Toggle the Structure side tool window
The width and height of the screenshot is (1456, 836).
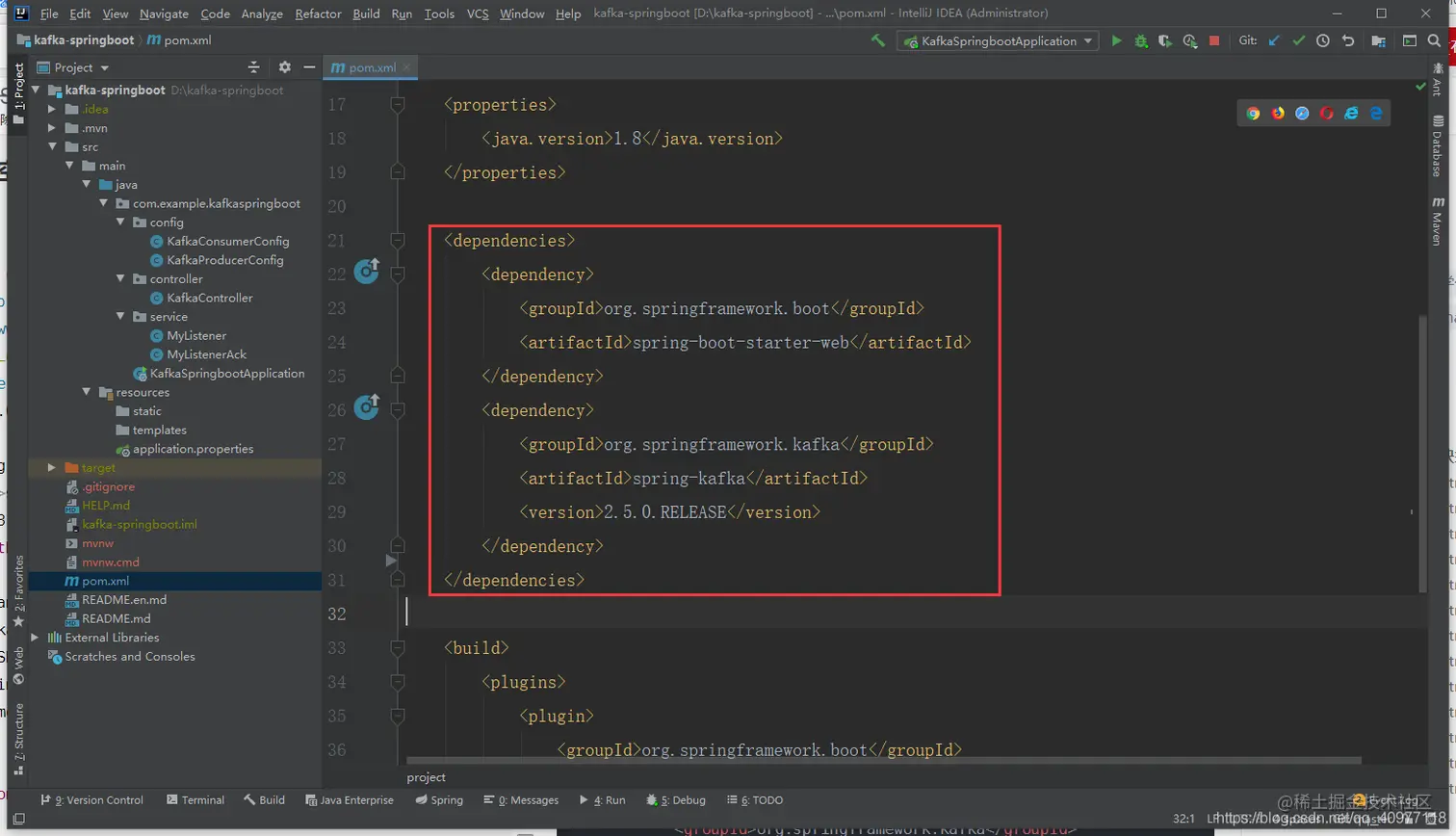pyautogui.click(x=18, y=740)
